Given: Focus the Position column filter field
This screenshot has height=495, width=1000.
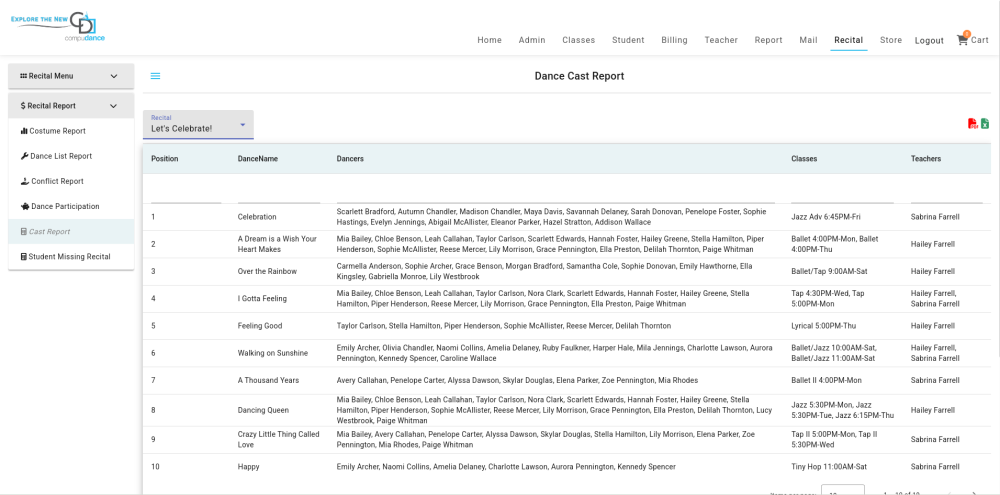Looking at the screenshot, I should pyautogui.click(x=186, y=193).
